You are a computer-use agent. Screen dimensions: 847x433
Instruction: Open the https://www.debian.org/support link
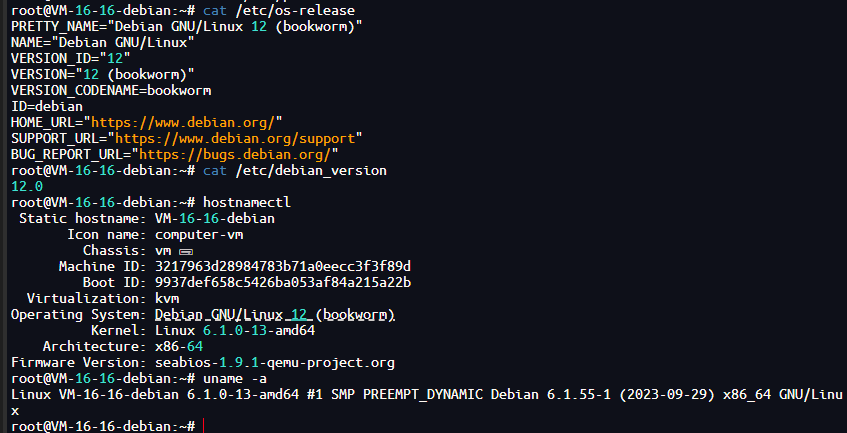click(x=235, y=139)
